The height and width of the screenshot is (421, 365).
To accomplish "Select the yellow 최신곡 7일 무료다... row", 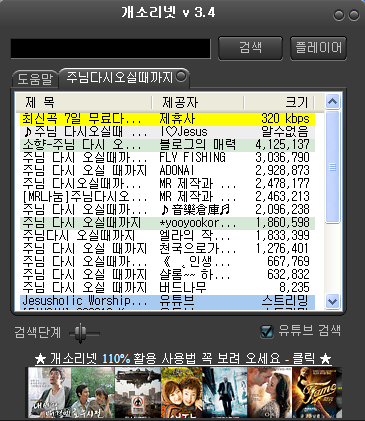I will coord(167,119).
